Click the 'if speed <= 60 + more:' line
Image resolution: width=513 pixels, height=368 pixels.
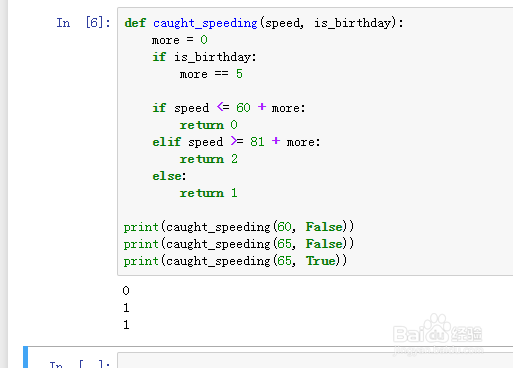pyautogui.click(x=229, y=108)
